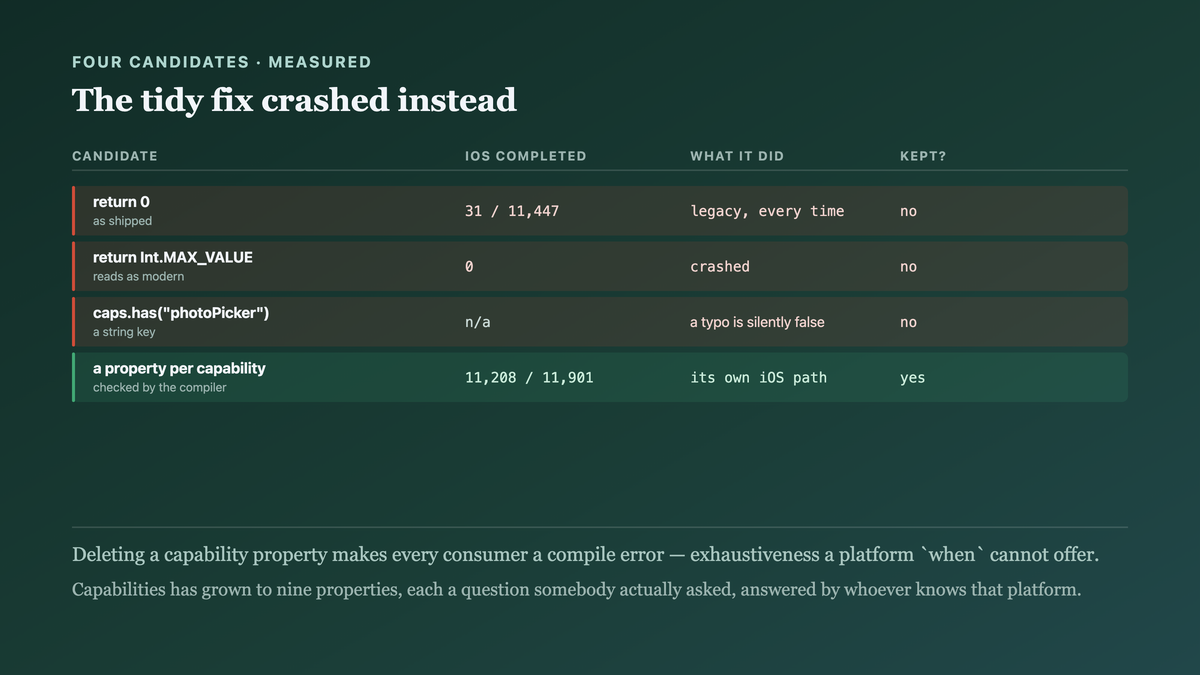Click the value '31 / 11,447'

[x=512, y=211]
